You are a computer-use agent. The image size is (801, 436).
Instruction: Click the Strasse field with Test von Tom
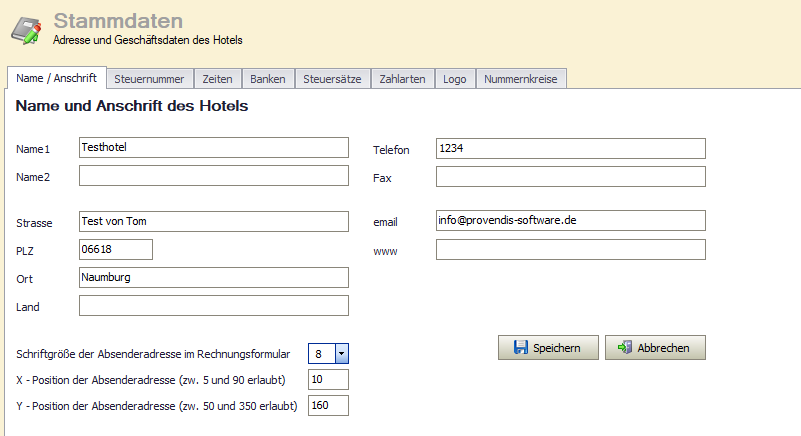coord(213,221)
